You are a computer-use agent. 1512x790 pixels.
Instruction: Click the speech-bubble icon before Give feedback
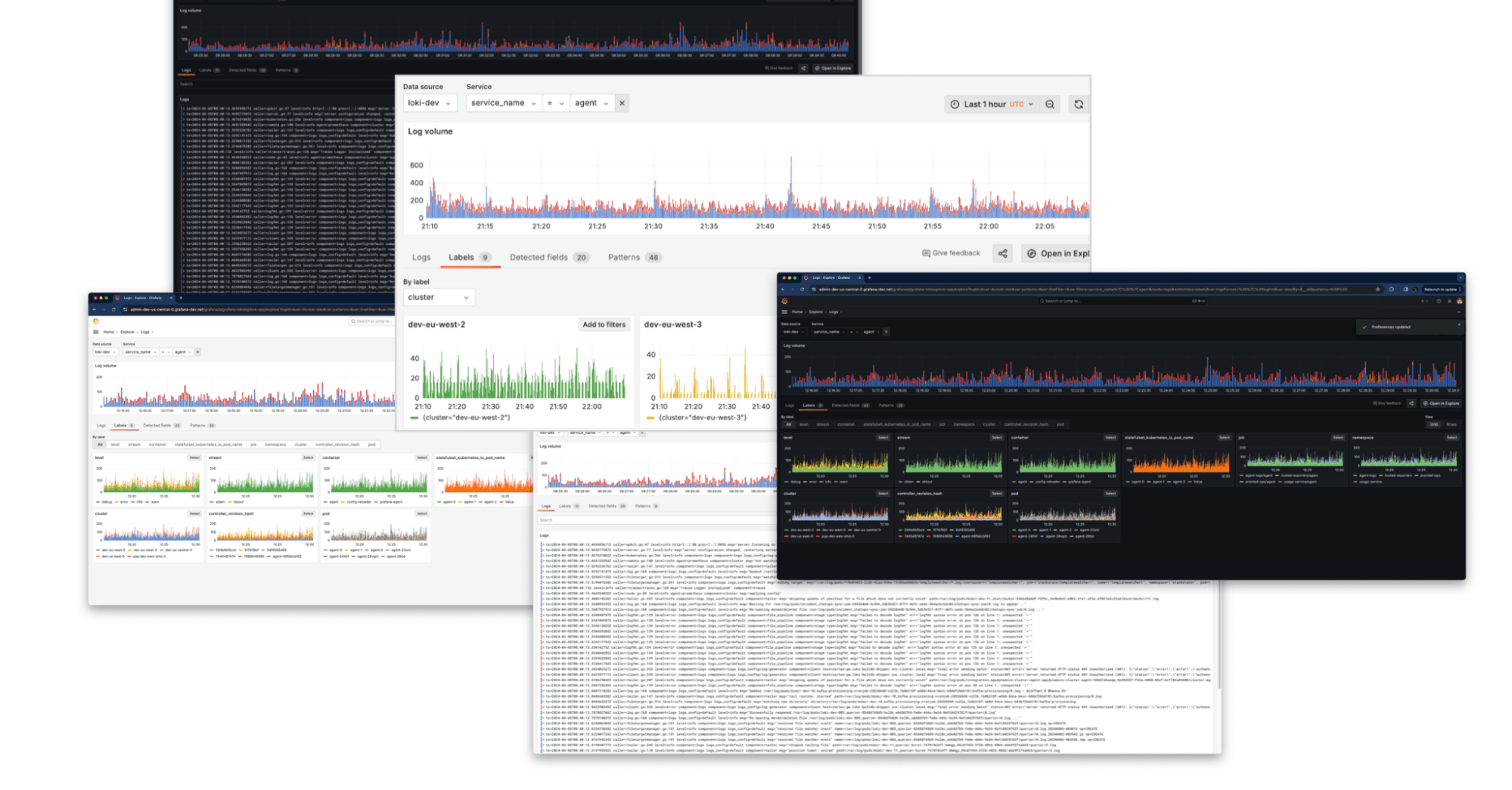[x=928, y=252]
